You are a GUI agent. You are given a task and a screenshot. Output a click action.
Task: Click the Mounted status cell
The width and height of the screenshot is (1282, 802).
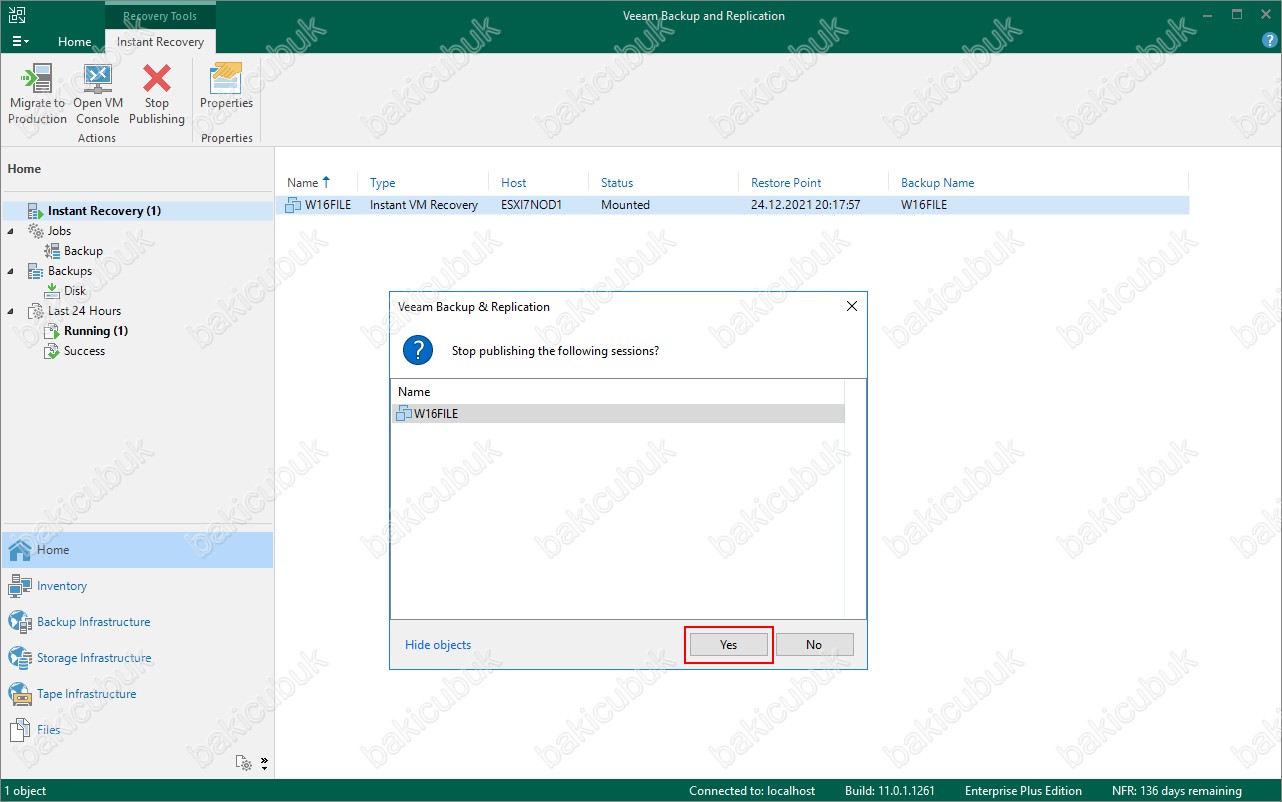click(x=625, y=205)
